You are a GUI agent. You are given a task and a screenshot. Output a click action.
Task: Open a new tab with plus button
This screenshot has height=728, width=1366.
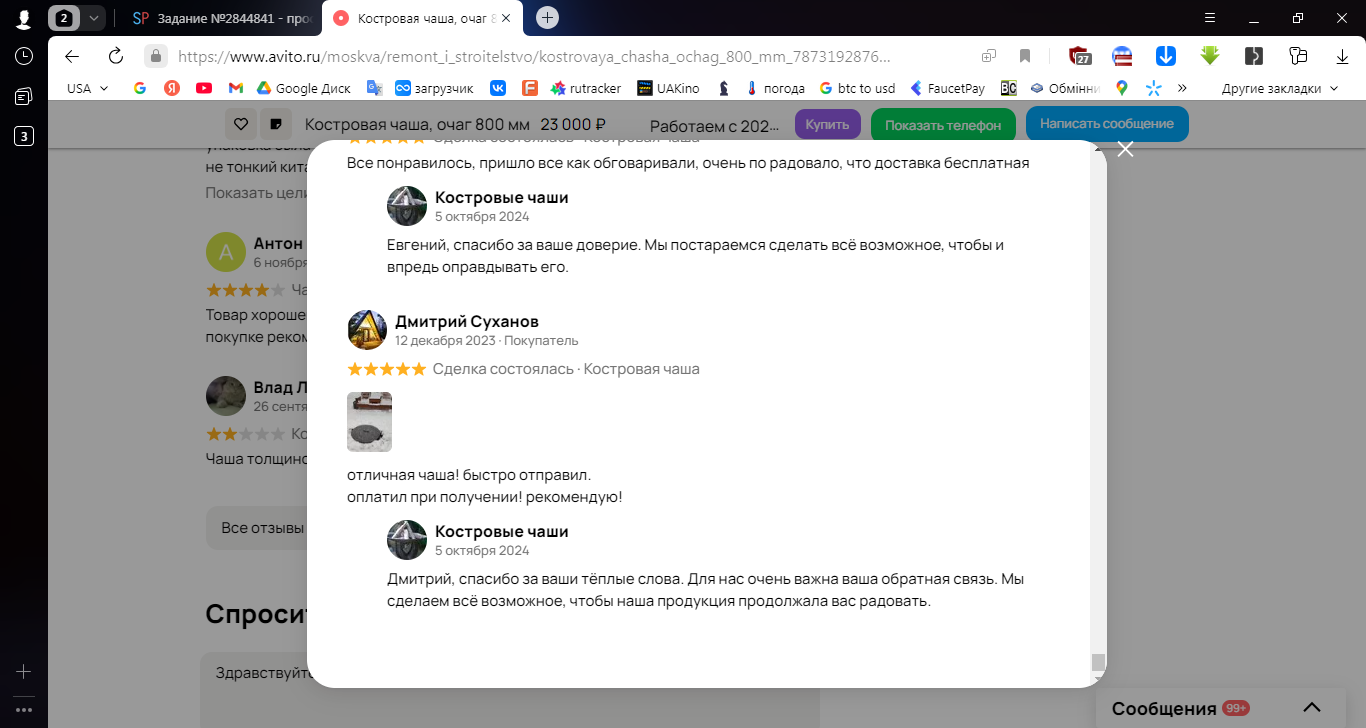(x=547, y=18)
